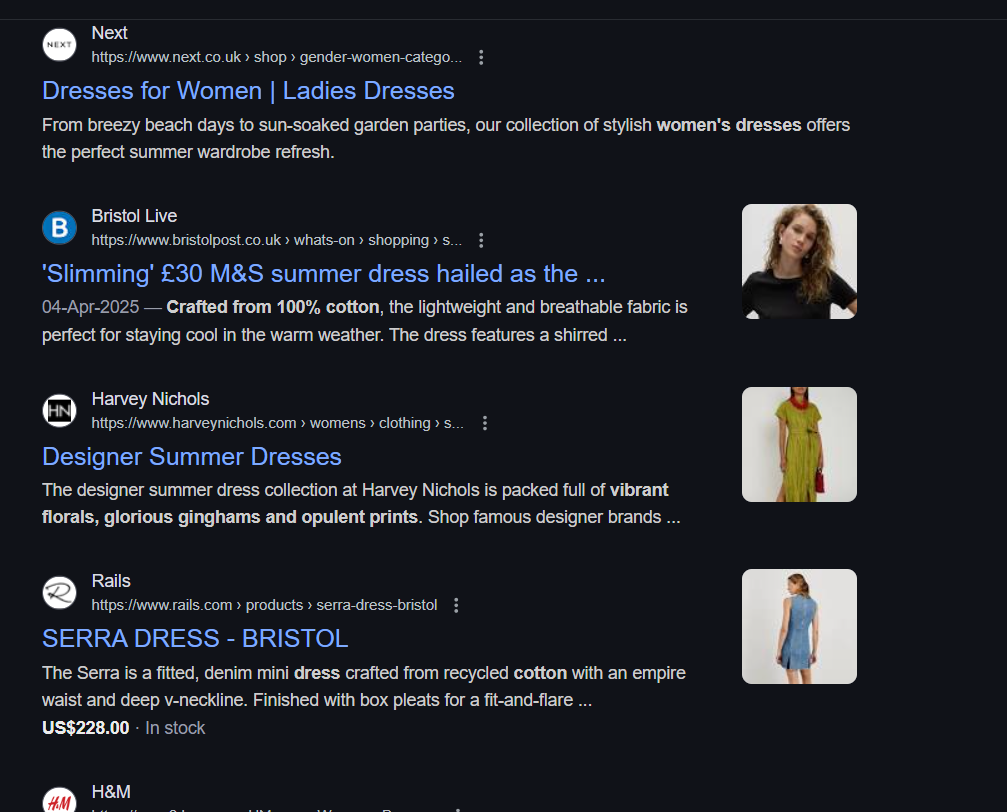This screenshot has height=812, width=1007.
Task: Click the bristolpost.co.uk URL breadcrumb
Action: pyautogui.click(x=276, y=240)
